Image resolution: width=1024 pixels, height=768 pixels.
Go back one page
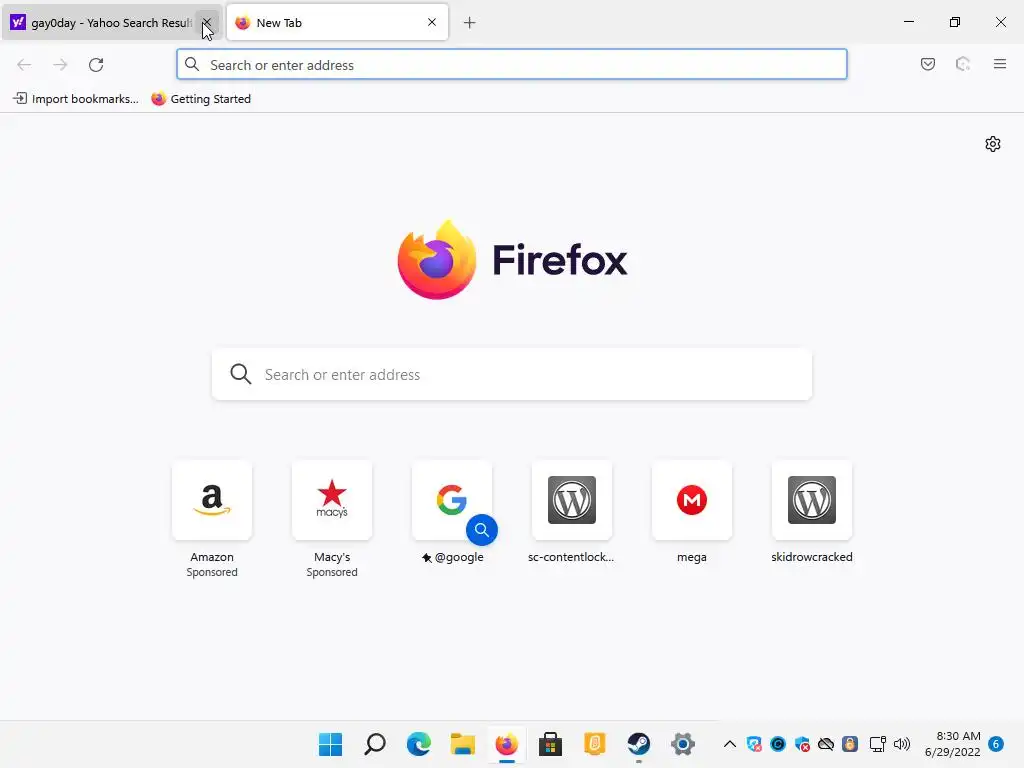click(x=24, y=65)
